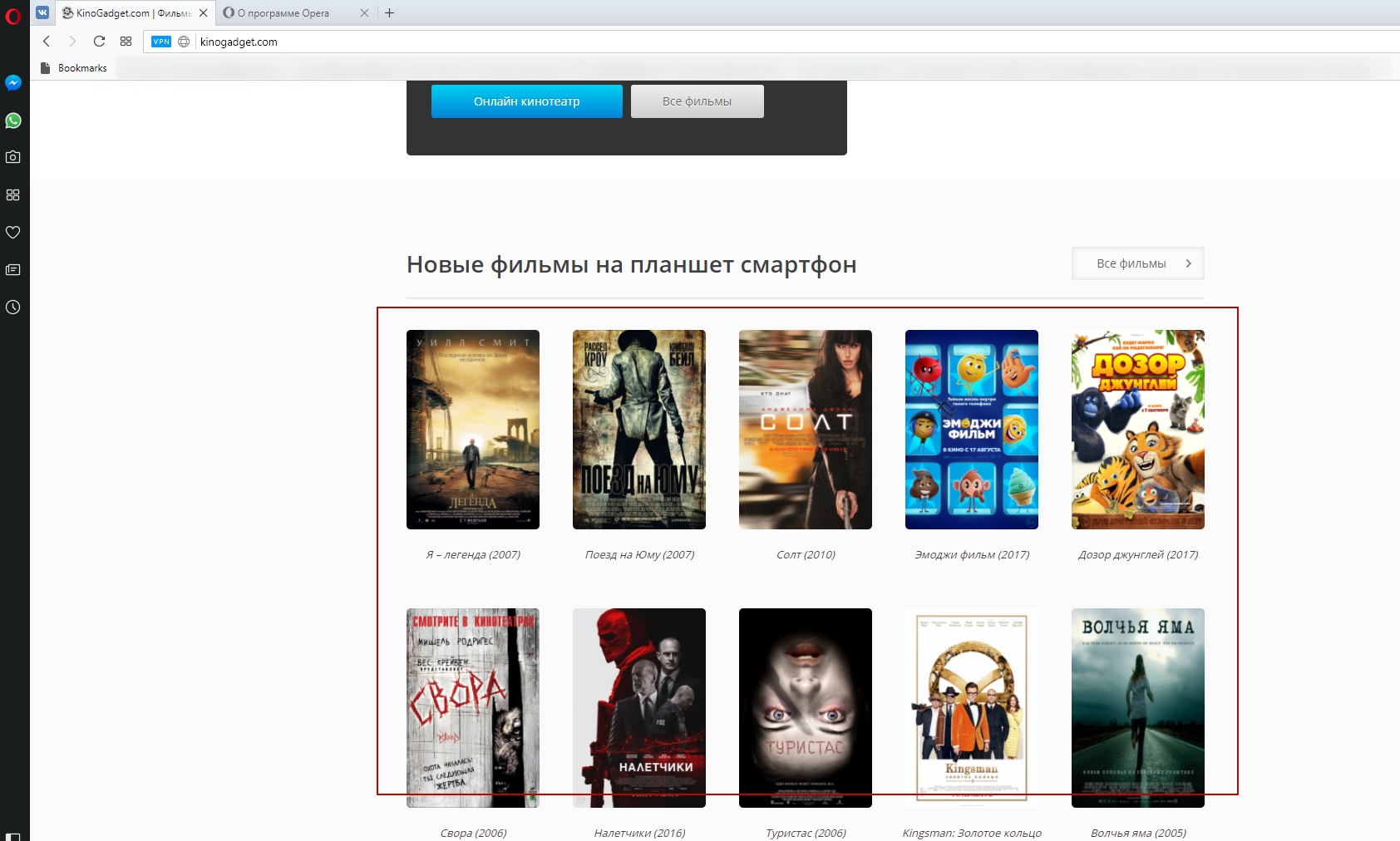Click the title Туристас (2006)
The width and height of the screenshot is (1400, 841).
click(x=806, y=833)
